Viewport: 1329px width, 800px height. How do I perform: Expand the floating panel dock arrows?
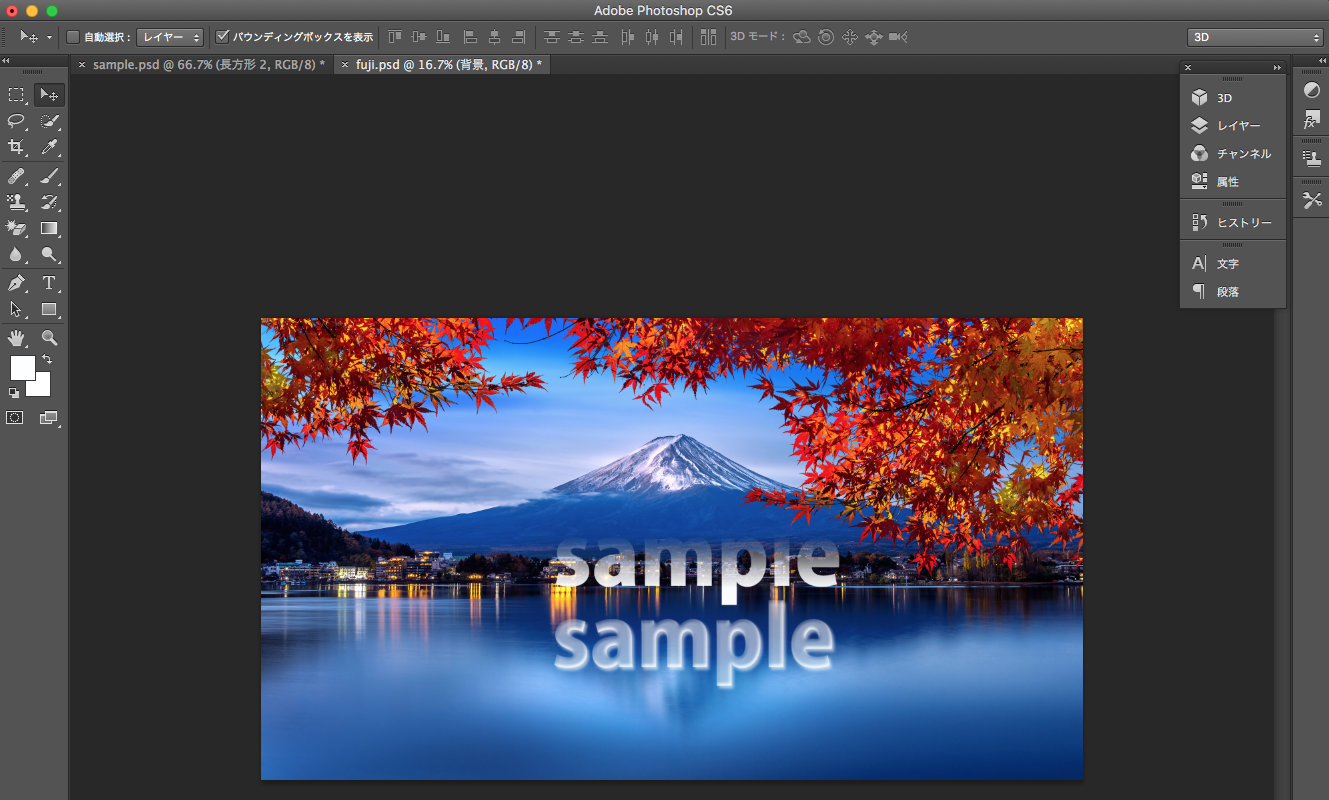[x=1277, y=68]
